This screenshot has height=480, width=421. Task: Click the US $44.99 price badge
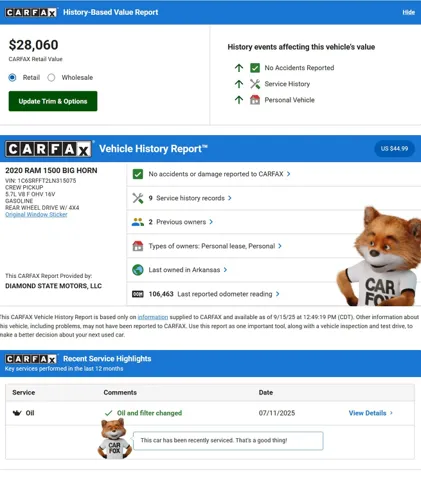395,149
